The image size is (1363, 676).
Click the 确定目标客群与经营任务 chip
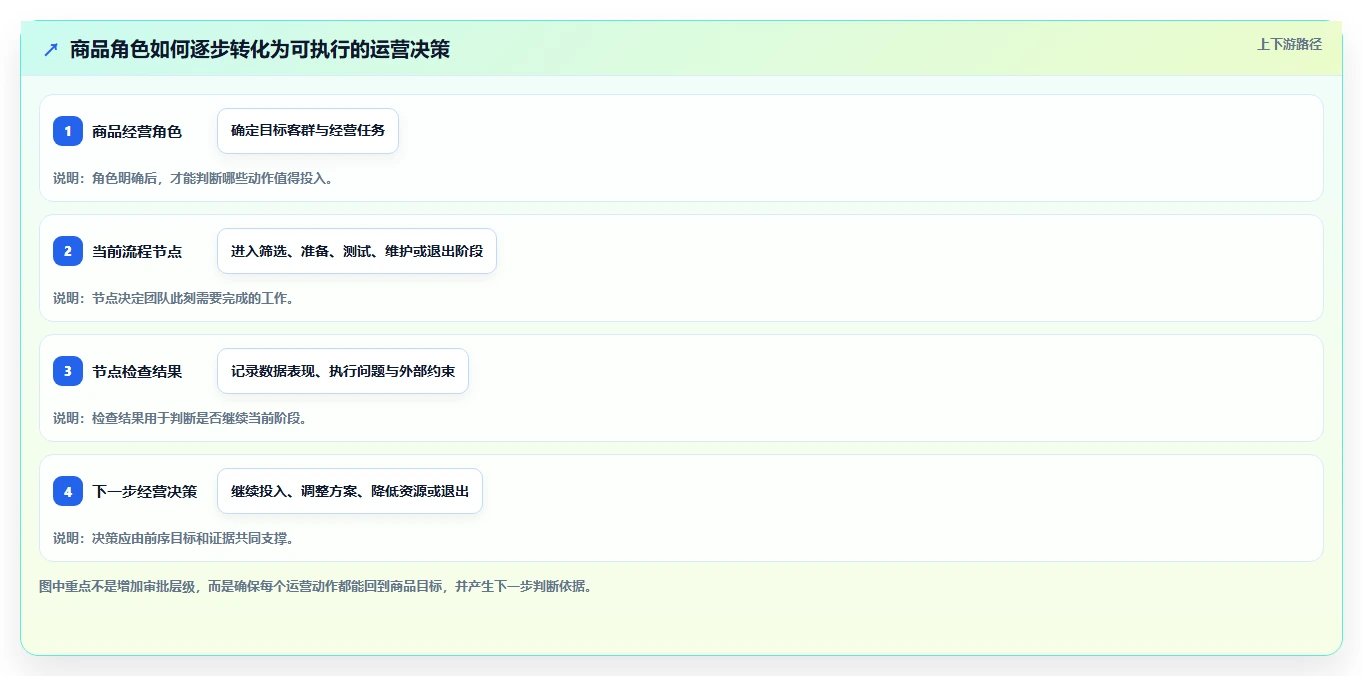tap(308, 131)
